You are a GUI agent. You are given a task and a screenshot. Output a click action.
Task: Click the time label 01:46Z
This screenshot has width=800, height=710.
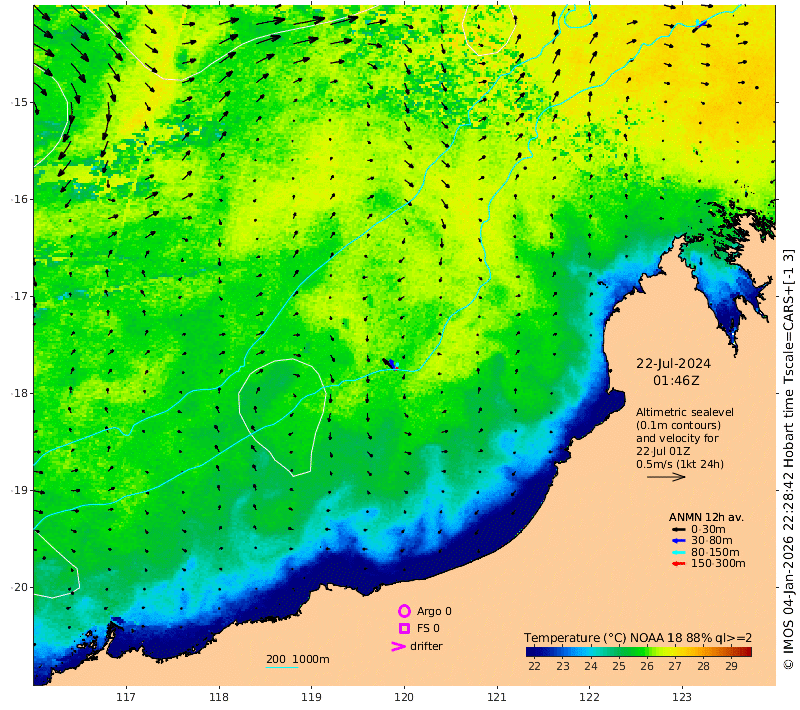click(676, 381)
